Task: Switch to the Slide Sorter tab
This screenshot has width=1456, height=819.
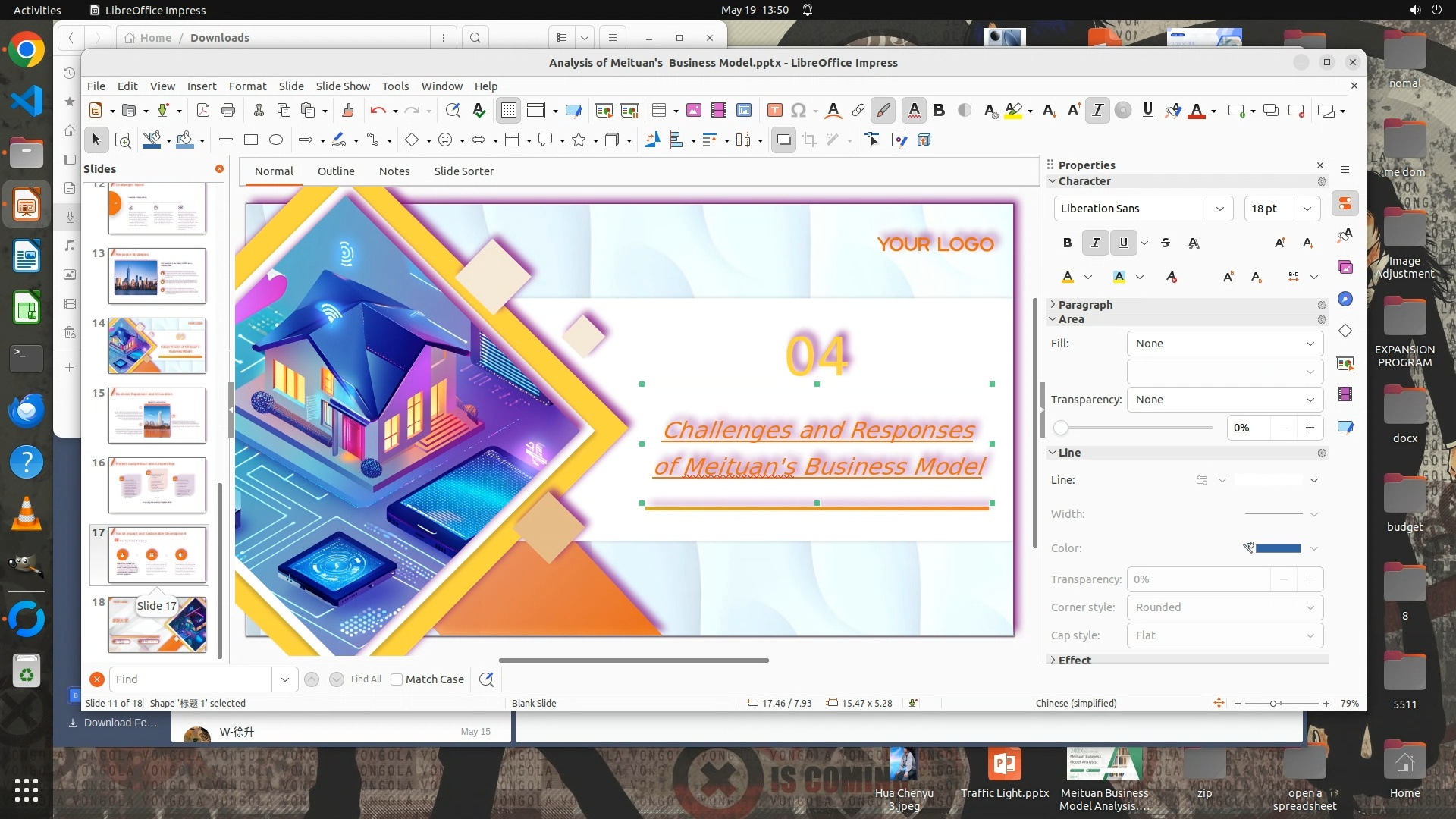Action: click(463, 171)
